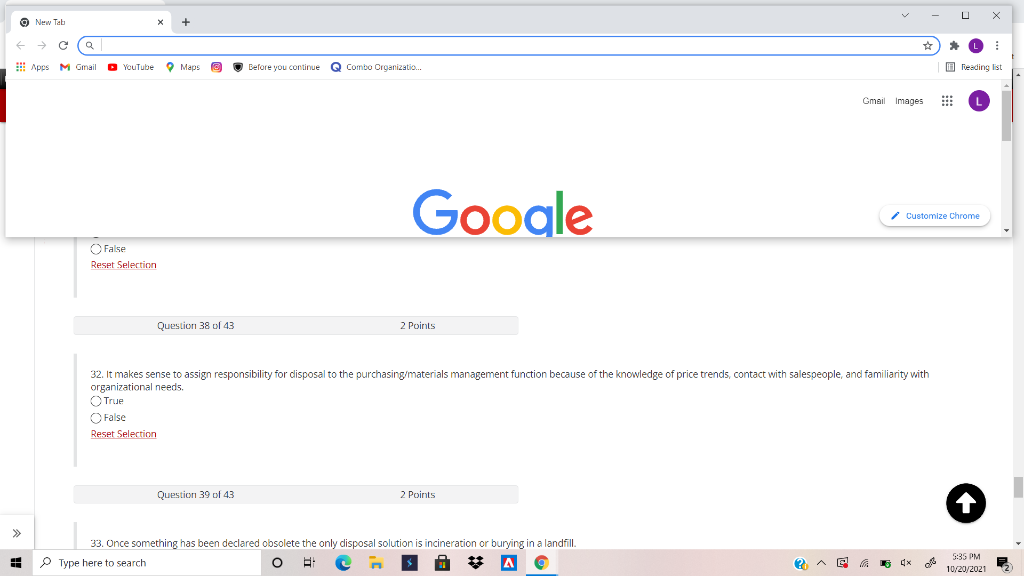Click the extensions puzzle piece icon
Viewport: 1024px width, 576px height.
(x=953, y=45)
